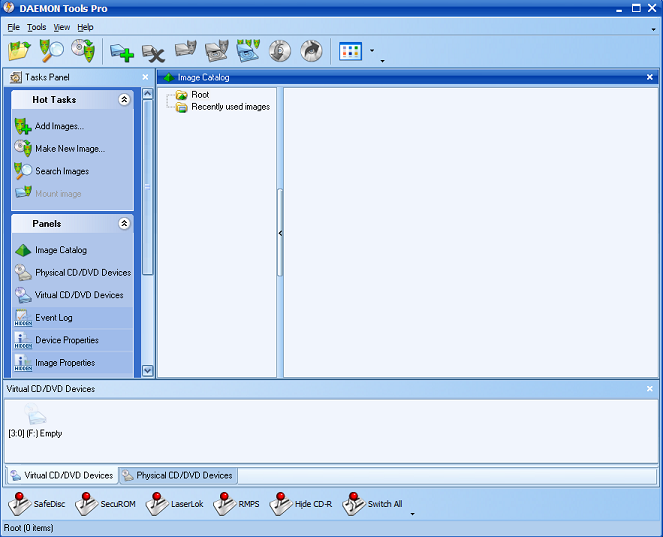The width and height of the screenshot is (663, 537).
Task: Collapse the Hot Tasks section
Action: (x=124, y=100)
